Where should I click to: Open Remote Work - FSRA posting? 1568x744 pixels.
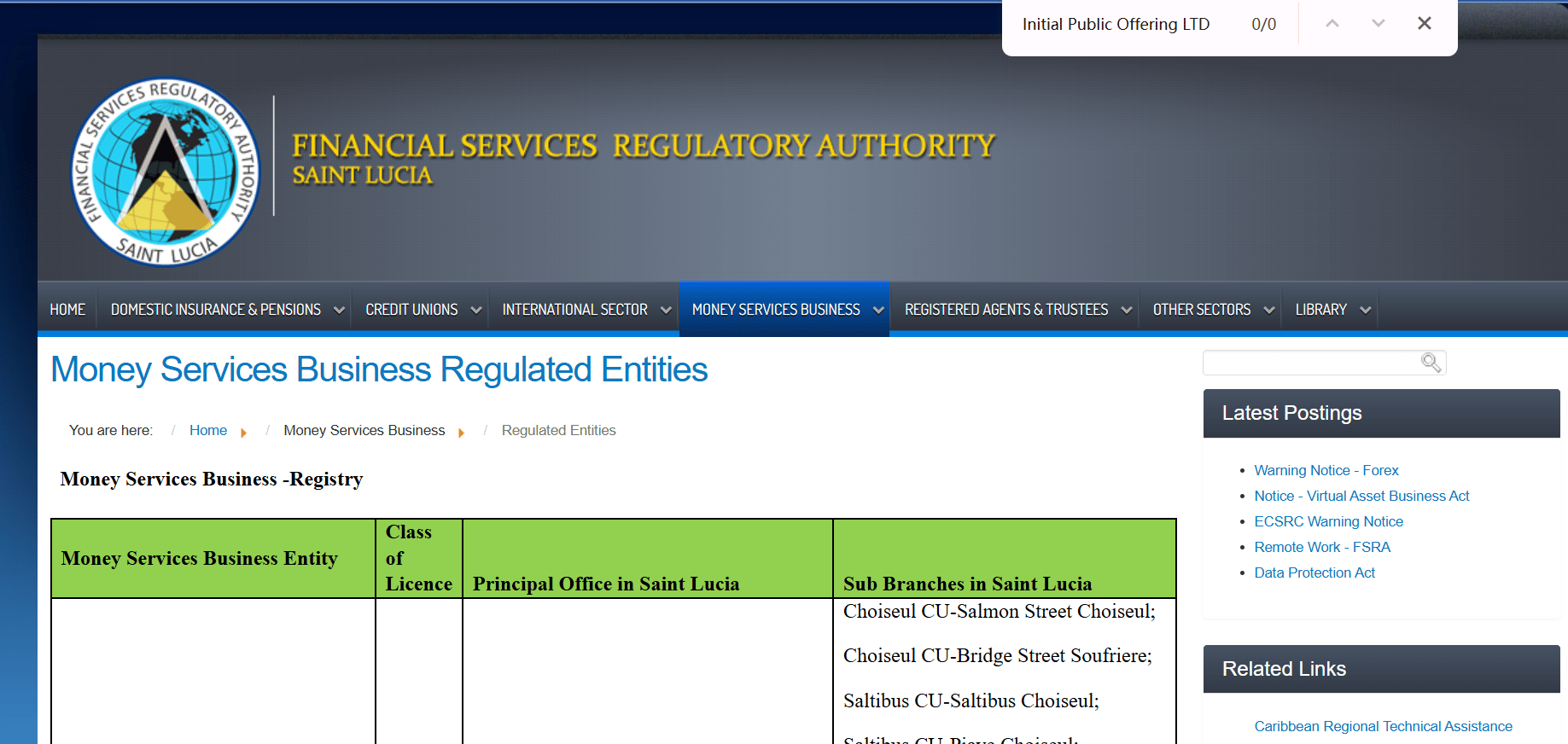click(x=1322, y=548)
